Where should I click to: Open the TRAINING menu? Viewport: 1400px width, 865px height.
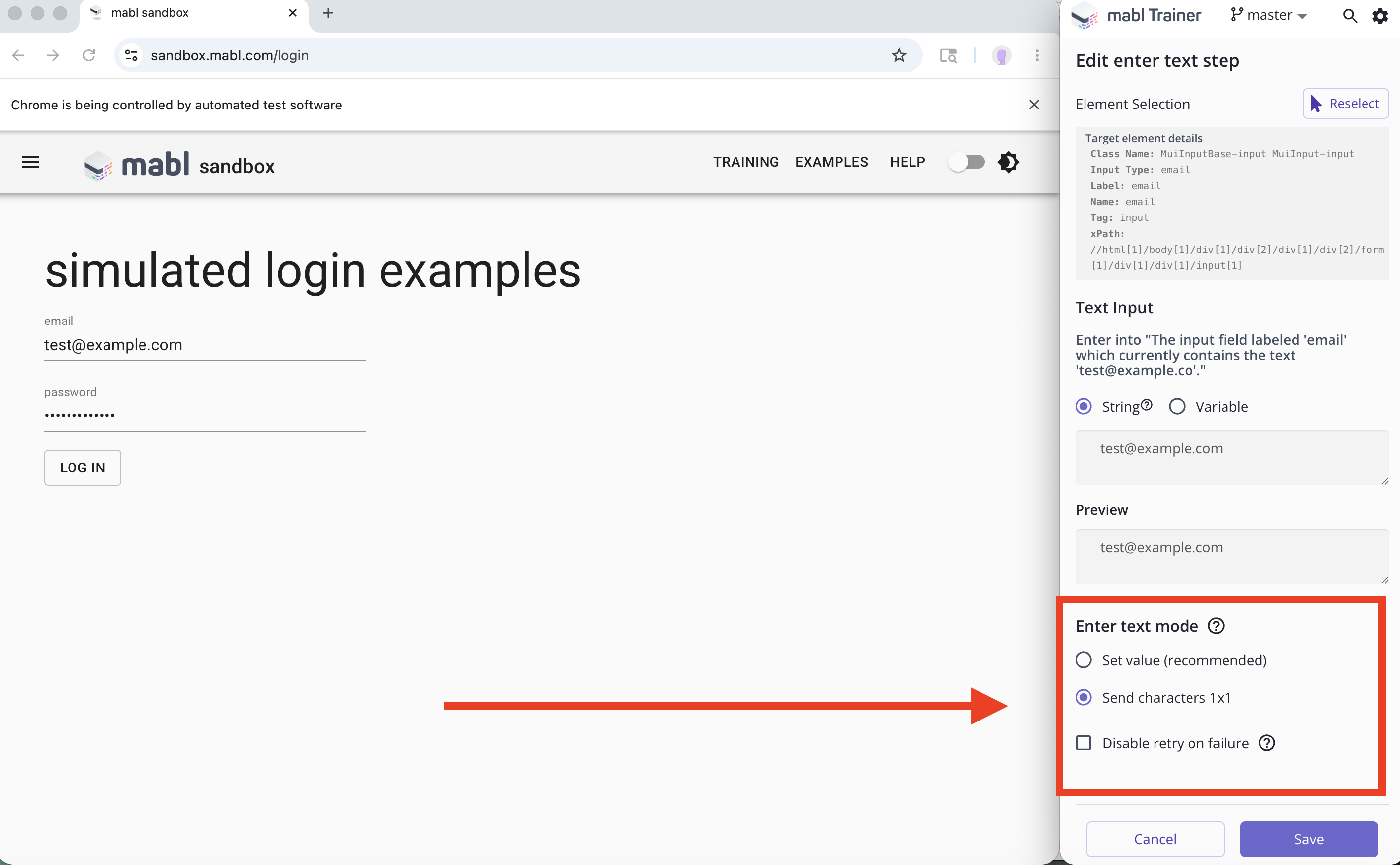coord(746,162)
